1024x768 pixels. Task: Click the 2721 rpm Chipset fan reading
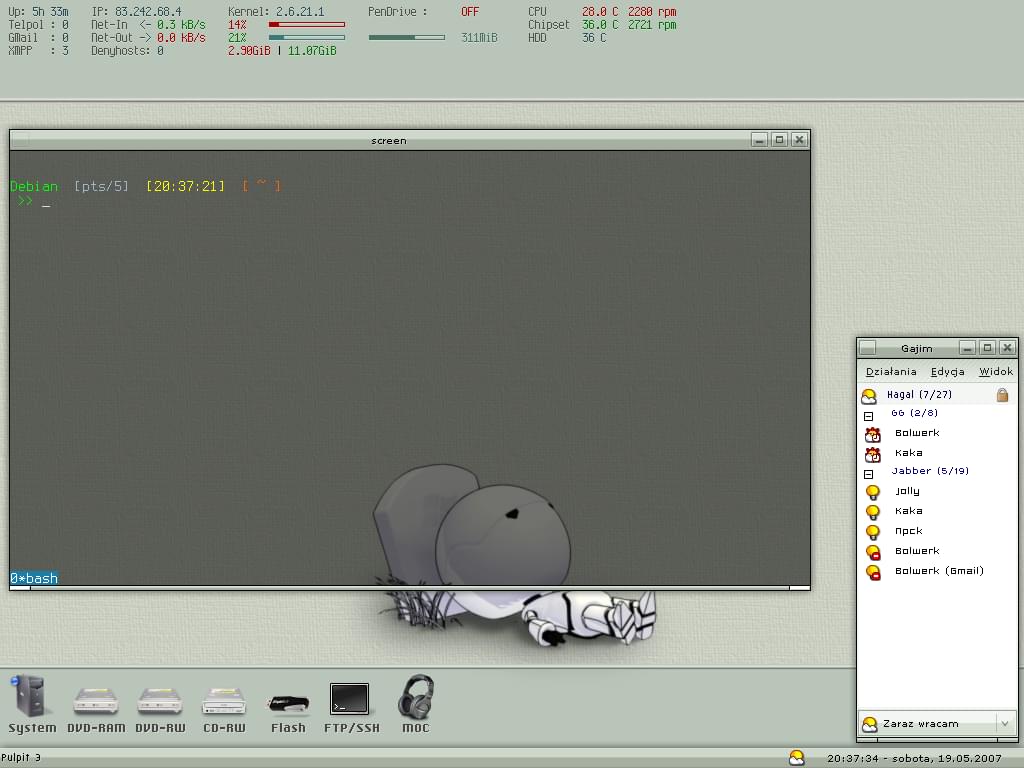point(652,25)
